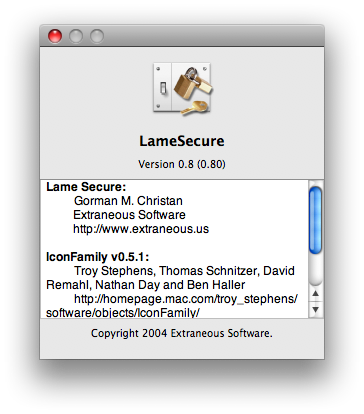Click the software/objects/IconFamily/ link line
The image size is (364, 414).
(123, 313)
